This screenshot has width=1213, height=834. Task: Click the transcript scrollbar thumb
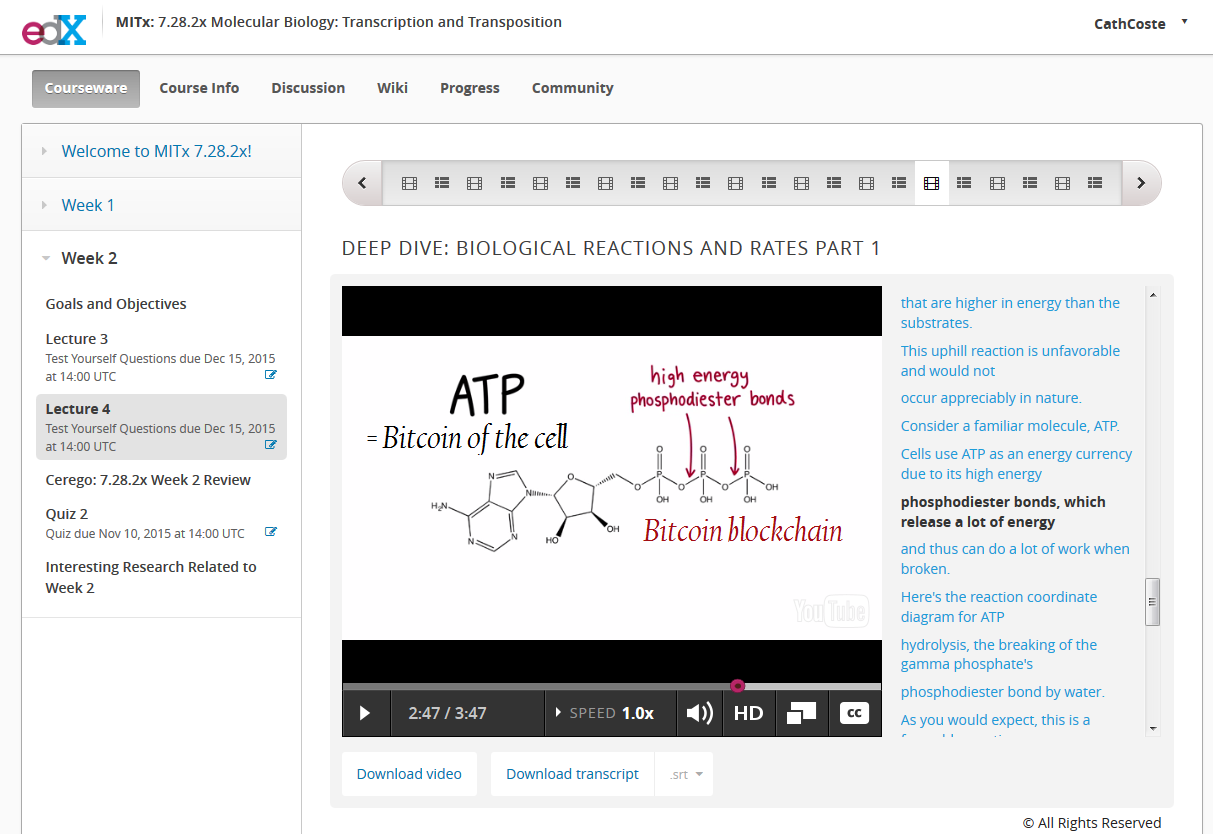tap(1152, 602)
